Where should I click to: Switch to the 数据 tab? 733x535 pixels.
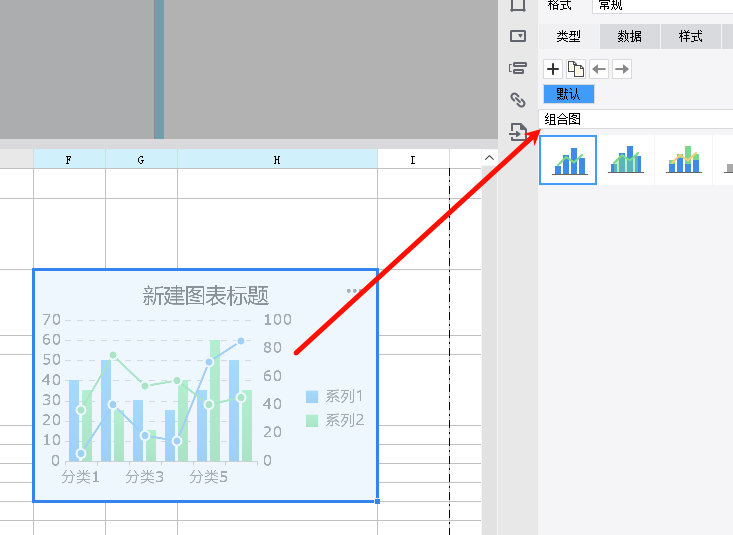point(630,37)
